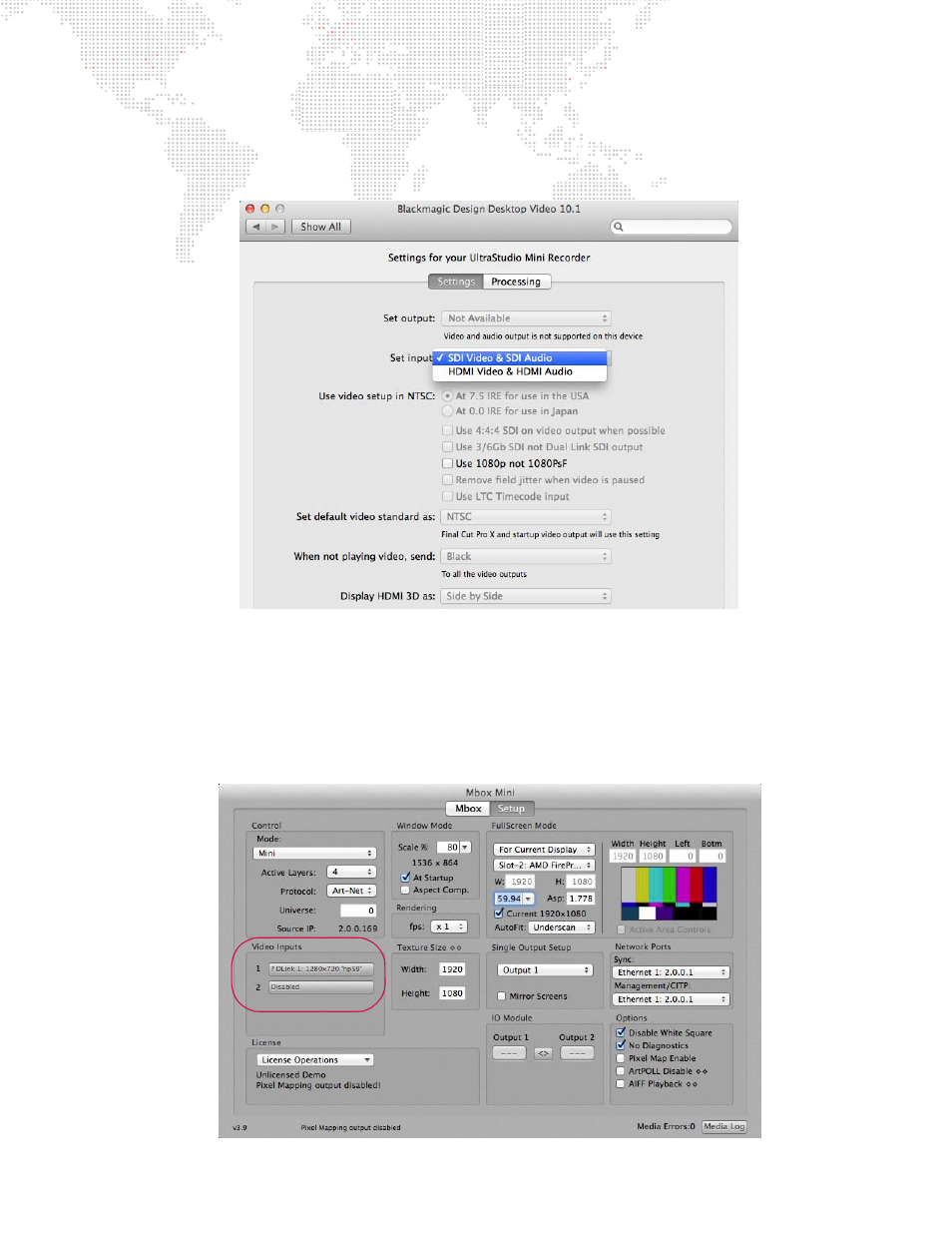Open Single Output Setup Output 1 dropdown
Screen dimensions: 952x1233
pyautogui.click(x=545, y=970)
